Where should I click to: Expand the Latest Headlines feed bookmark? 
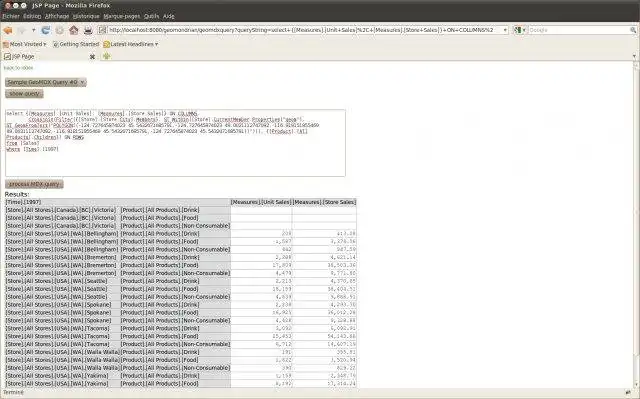(131, 44)
